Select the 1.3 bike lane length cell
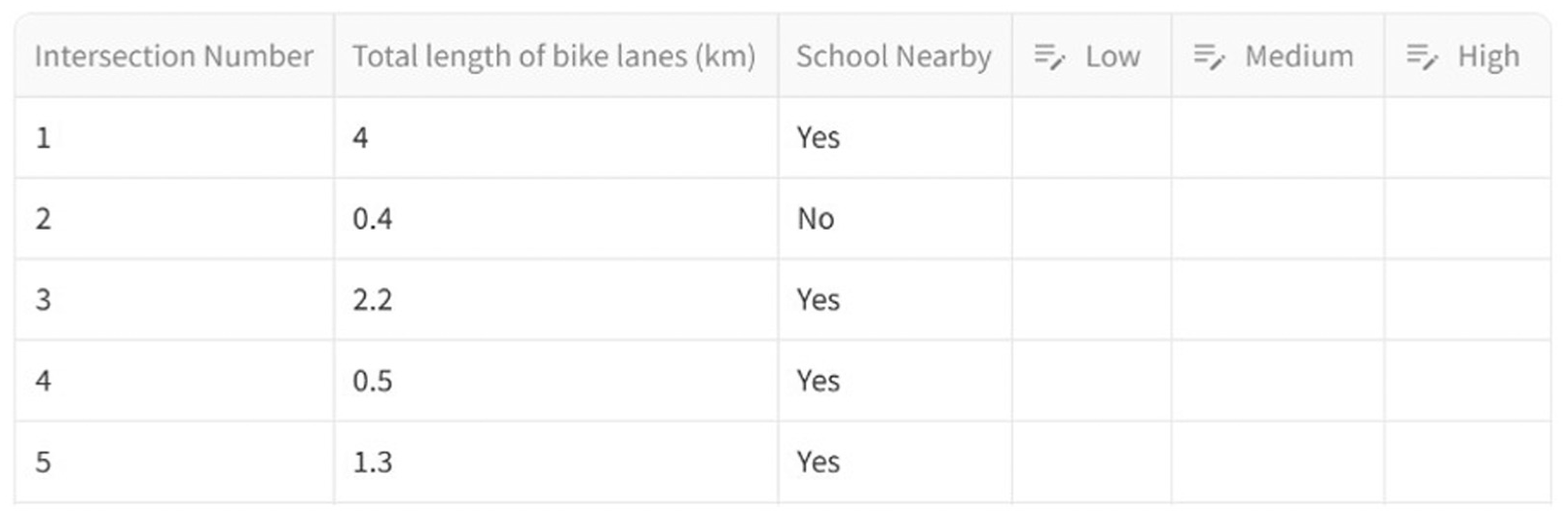1568x516 pixels. [x=556, y=462]
